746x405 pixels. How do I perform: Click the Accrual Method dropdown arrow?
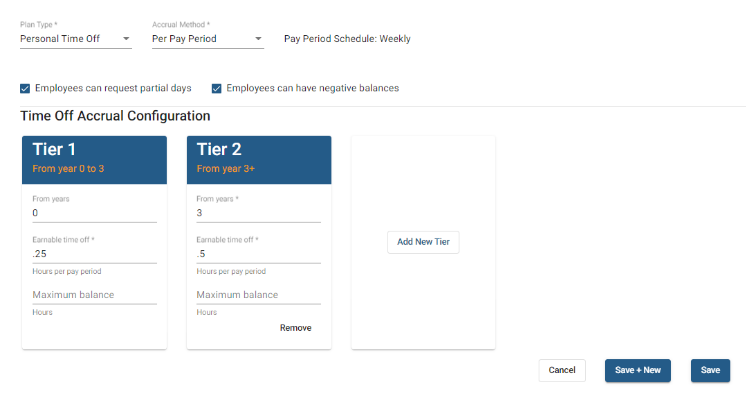pyautogui.click(x=258, y=39)
